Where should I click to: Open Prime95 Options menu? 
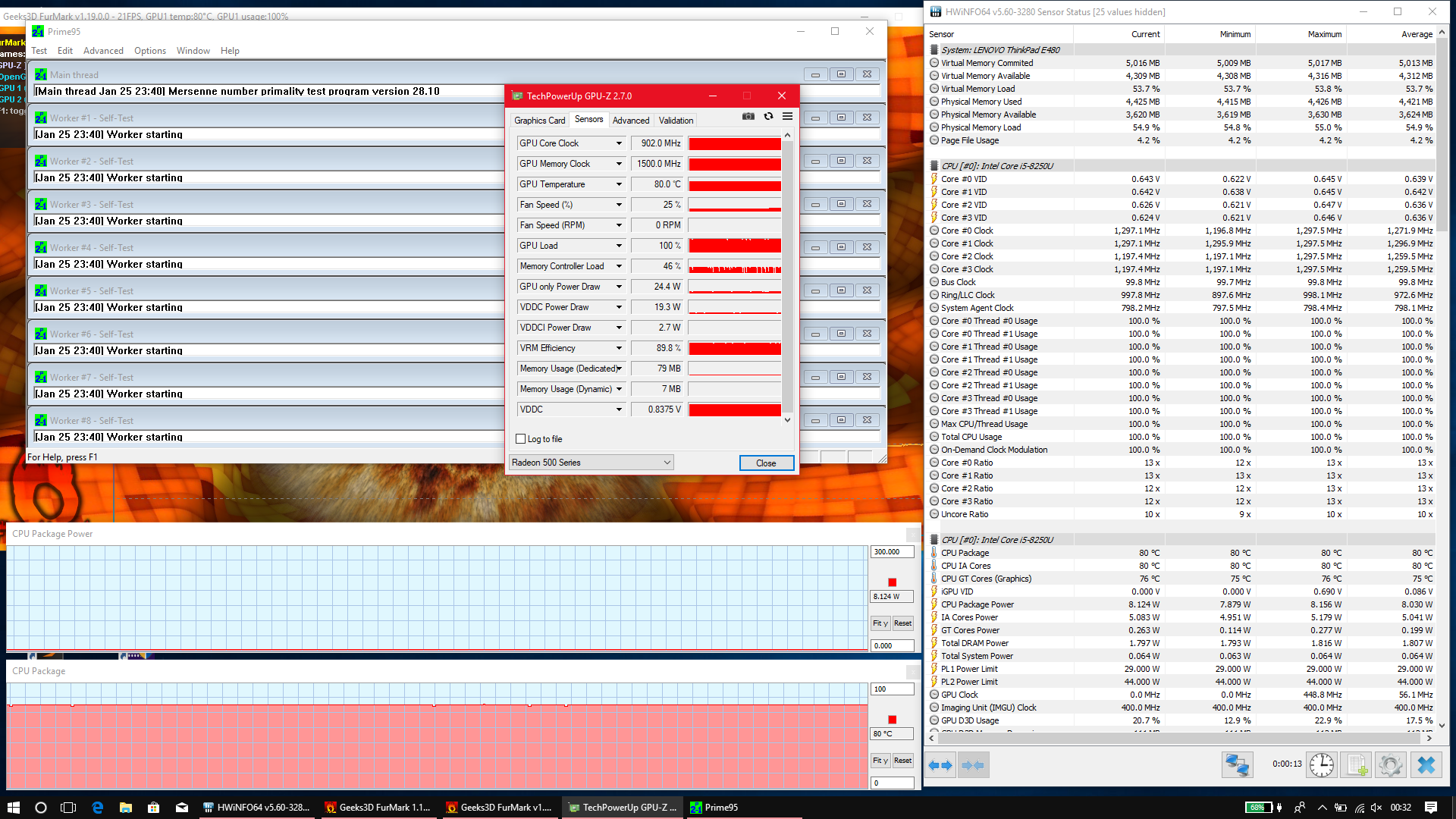(x=150, y=51)
